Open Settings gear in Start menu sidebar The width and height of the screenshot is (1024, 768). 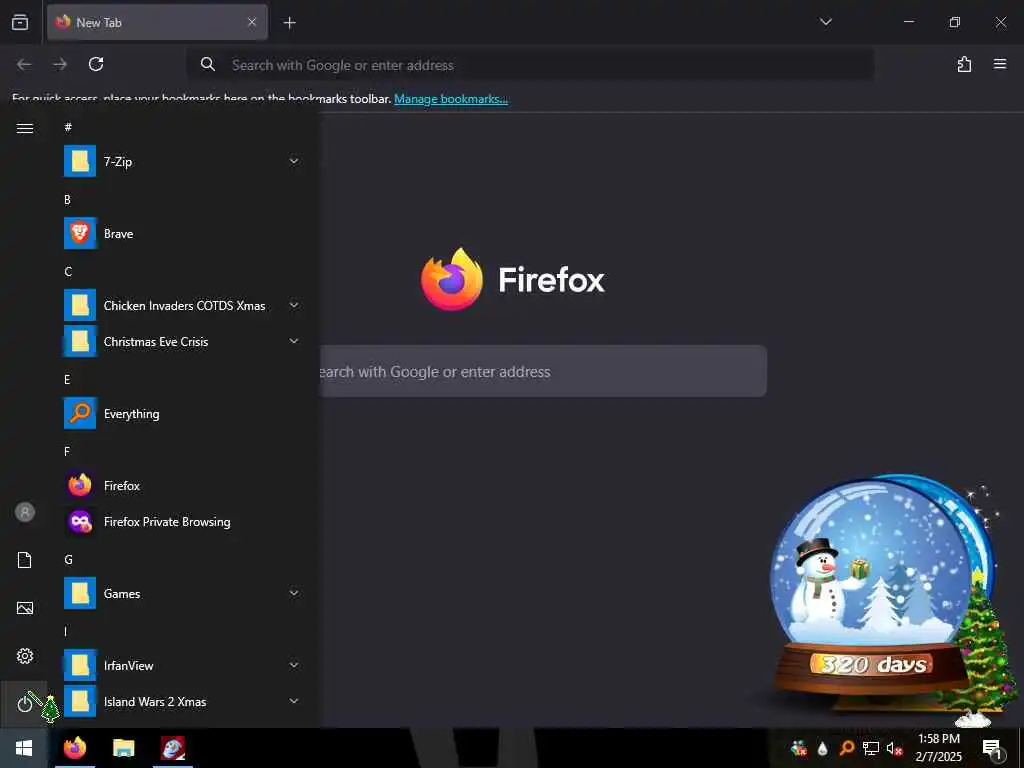pyautogui.click(x=25, y=656)
